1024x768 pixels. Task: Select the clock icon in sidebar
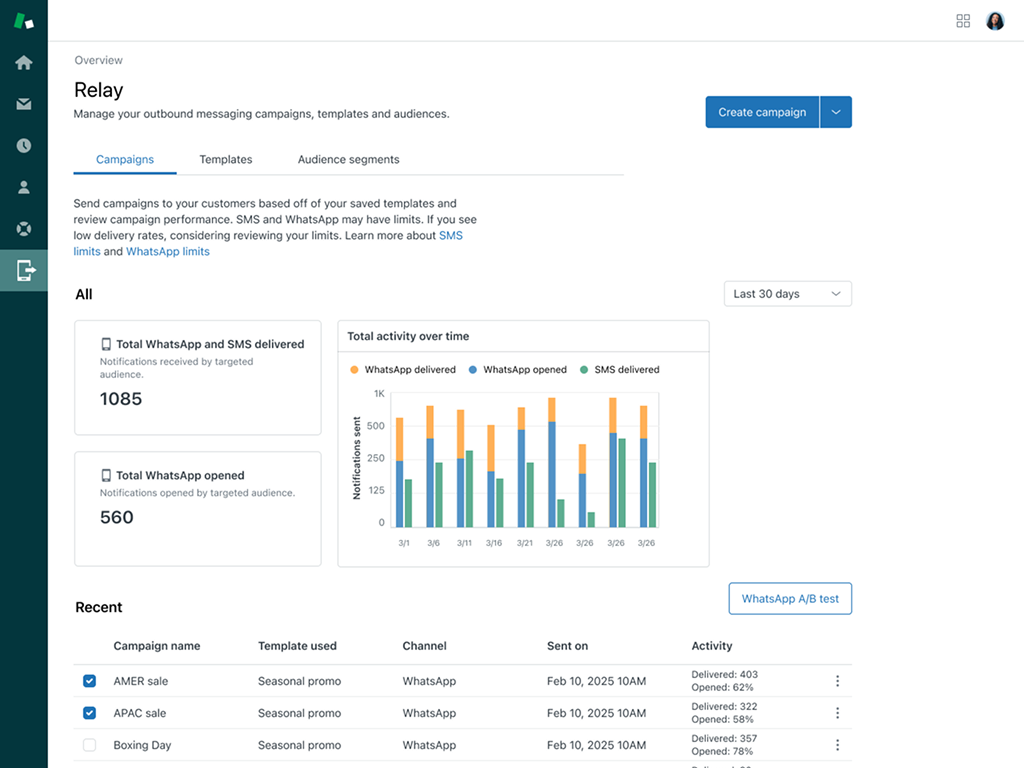pyautogui.click(x=24, y=145)
